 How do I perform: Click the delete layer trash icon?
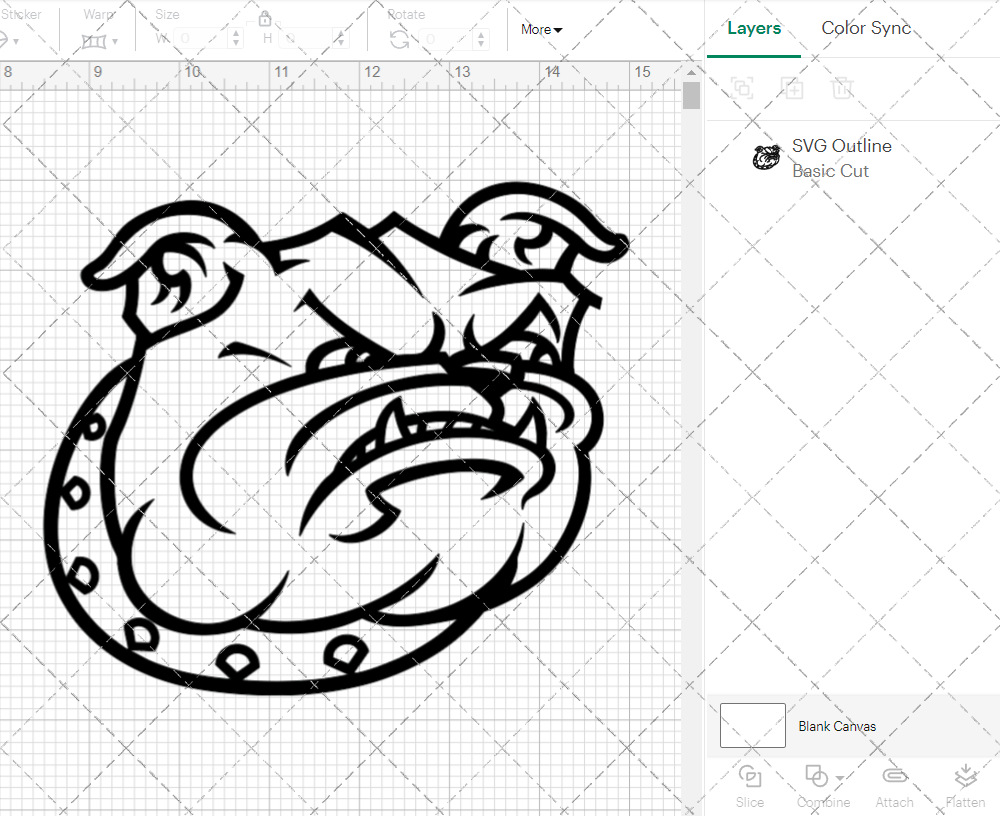click(x=842, y=88)
